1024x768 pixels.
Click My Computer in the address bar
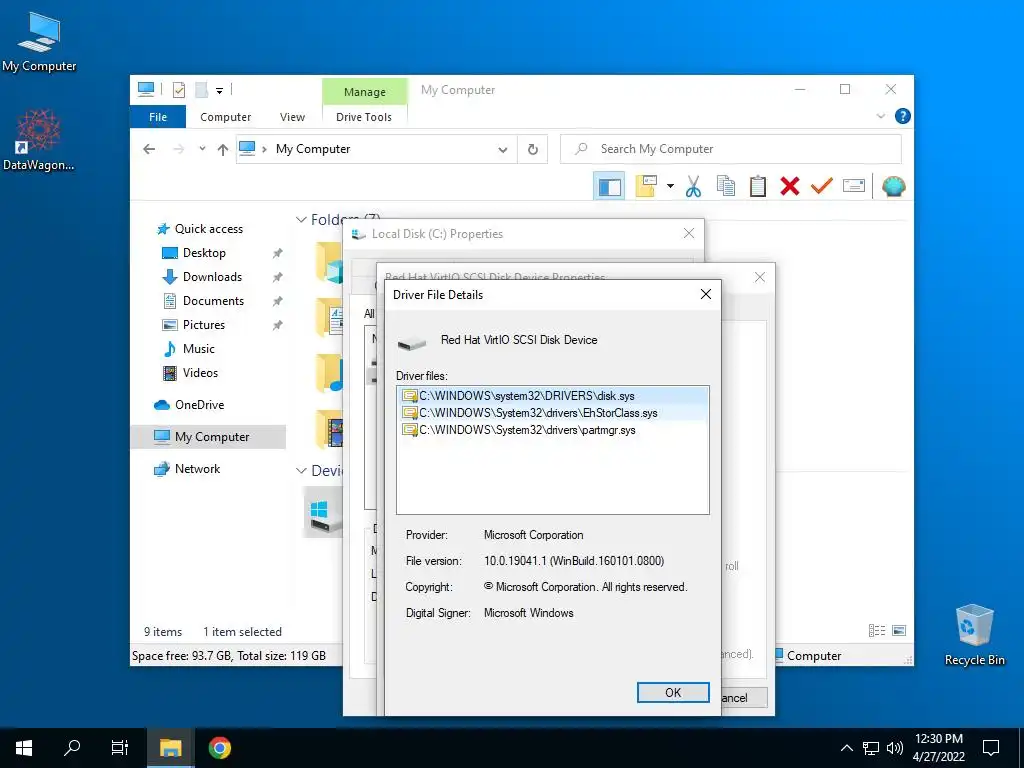coord(313,149)
